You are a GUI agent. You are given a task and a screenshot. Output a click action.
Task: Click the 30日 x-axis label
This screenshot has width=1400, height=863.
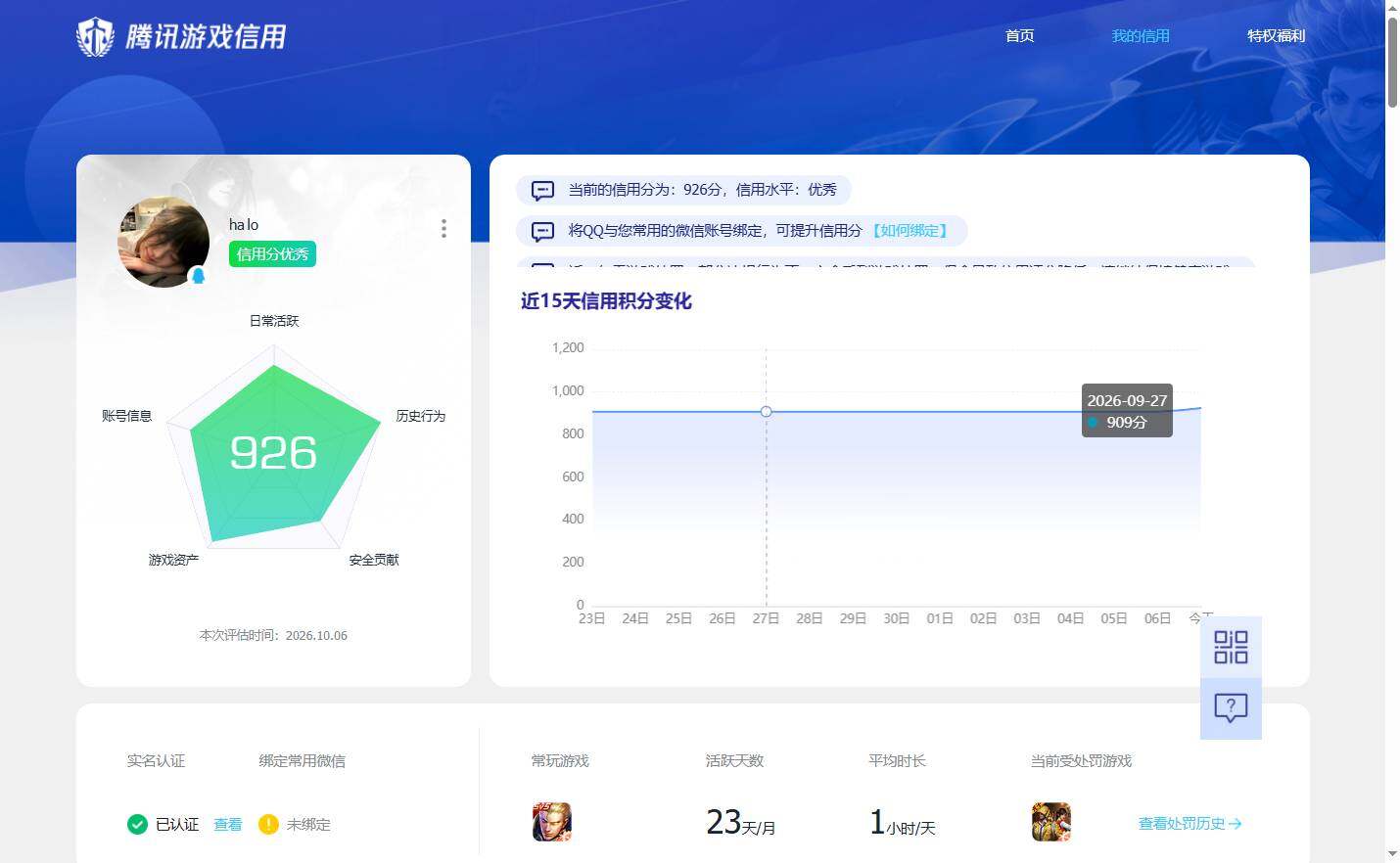click(x=896, y=618)
